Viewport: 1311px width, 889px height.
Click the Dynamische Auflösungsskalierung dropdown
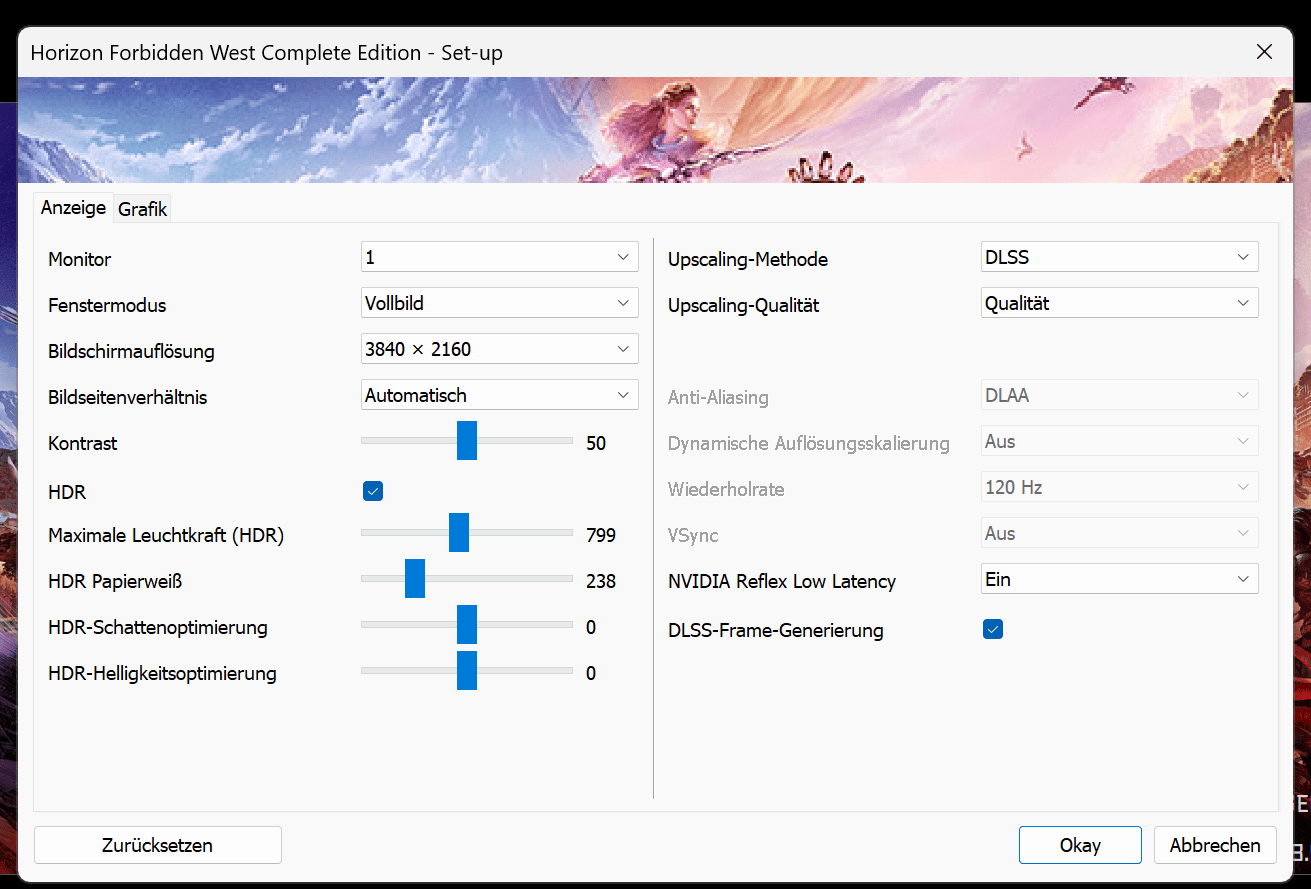(x=1119, y=441)
